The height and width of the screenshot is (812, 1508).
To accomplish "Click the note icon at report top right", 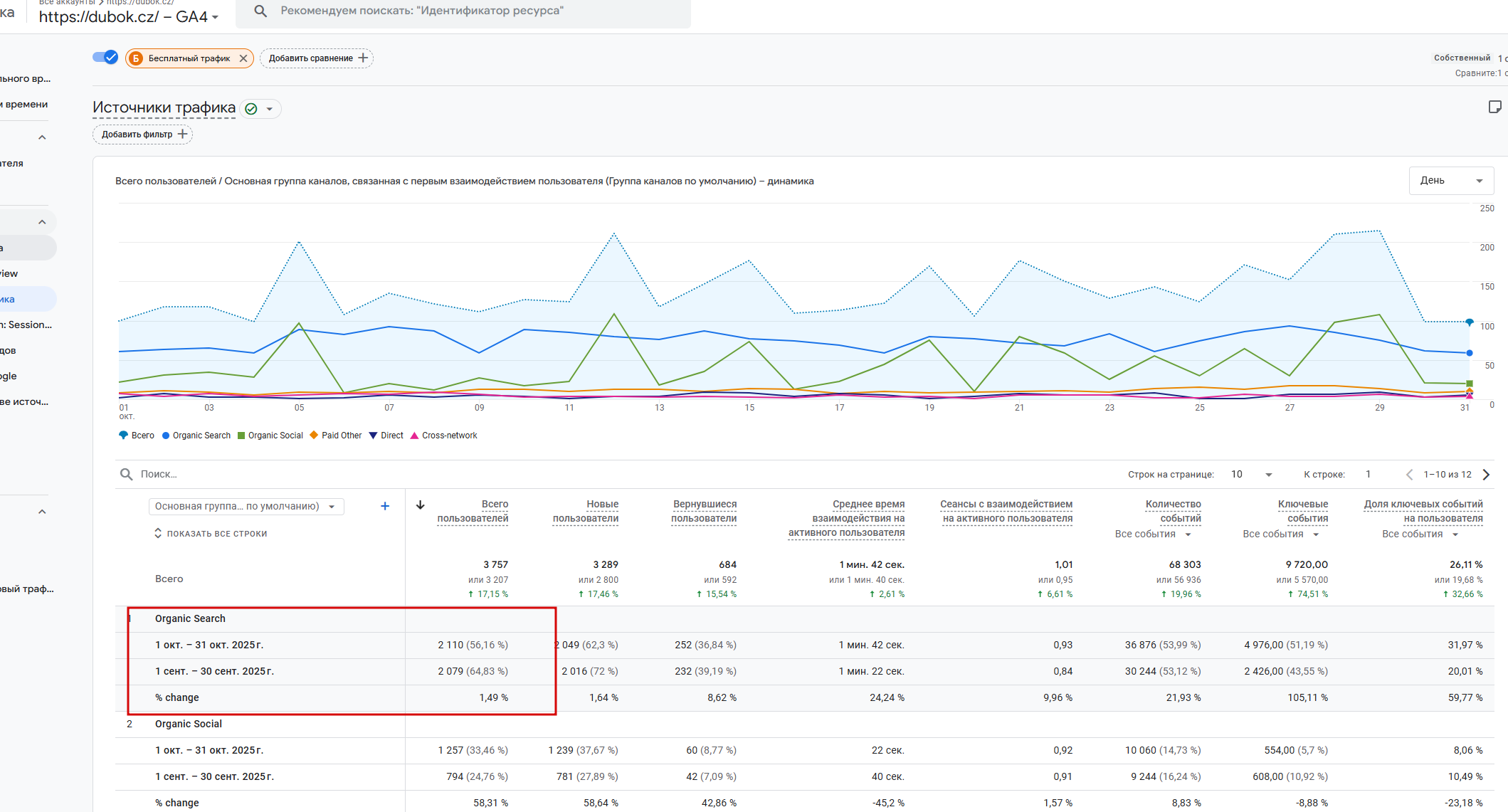I will click(1494, 107).
